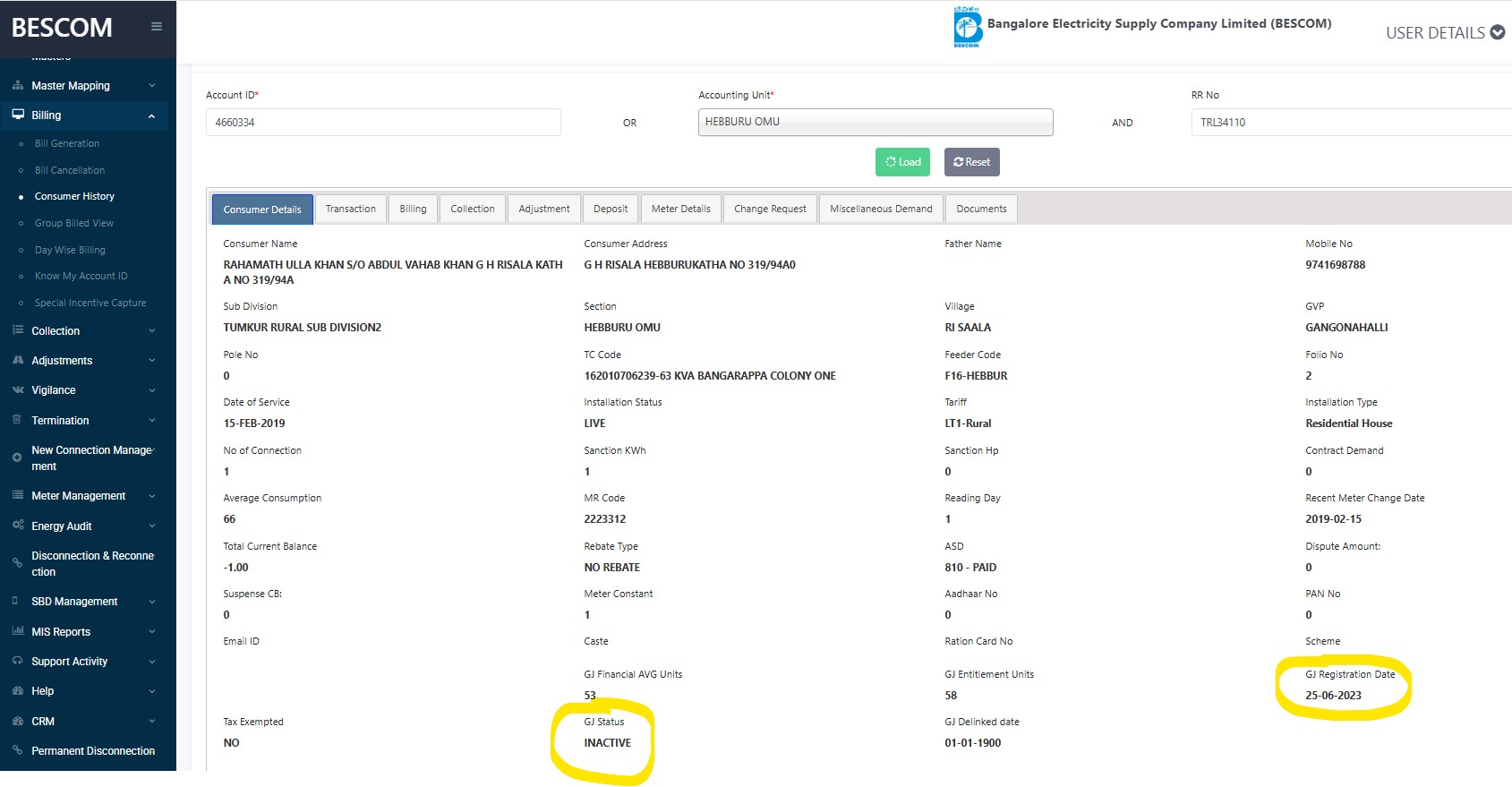Viewport: 1512px width, 787px height.
Task: Expand the Energy Audit menu chevron
Action: [151, 526]
